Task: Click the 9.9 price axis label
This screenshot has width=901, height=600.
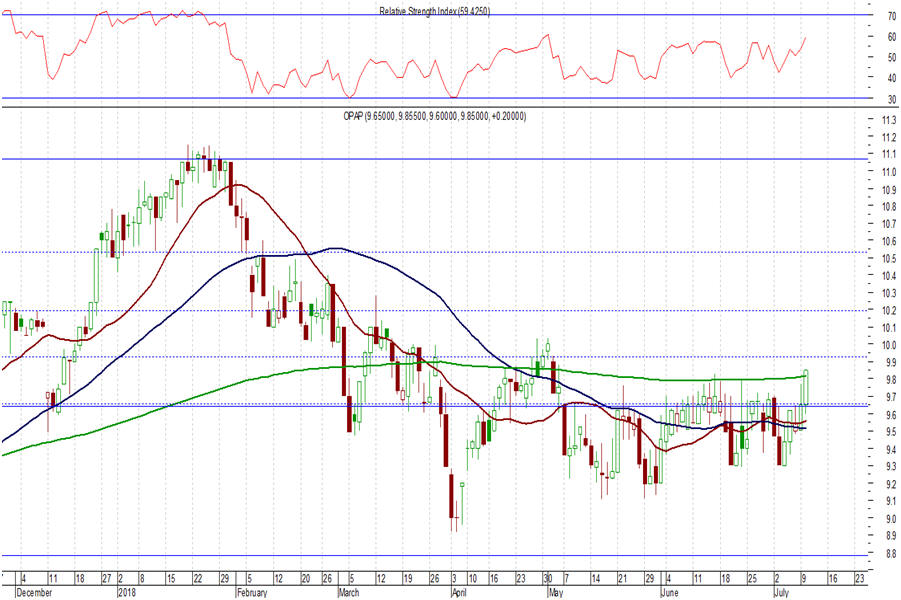Action: 891,363
